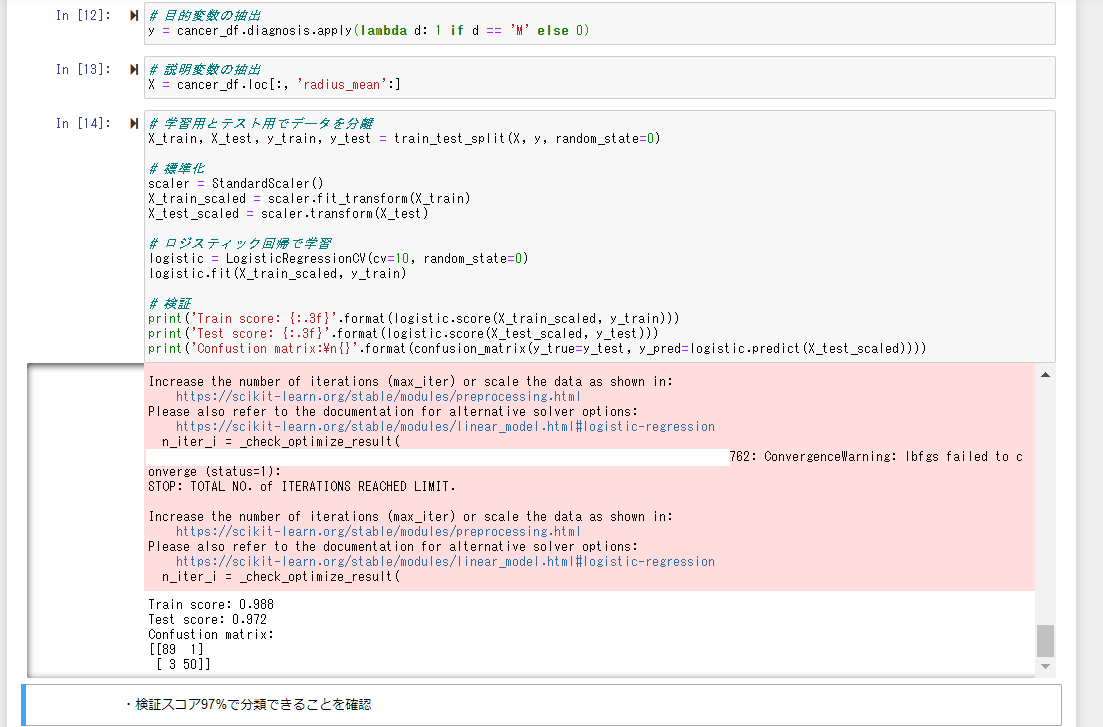The width and height of the screenshot is (1103, 727).
Task: Open the second preprocessing.html documentation link
Action: [378, 532]
